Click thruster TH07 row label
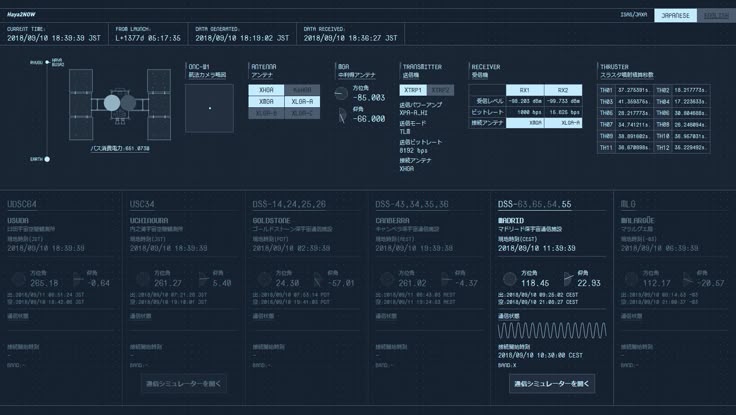Viewport: 736px width, 415px height. (606, 124)
